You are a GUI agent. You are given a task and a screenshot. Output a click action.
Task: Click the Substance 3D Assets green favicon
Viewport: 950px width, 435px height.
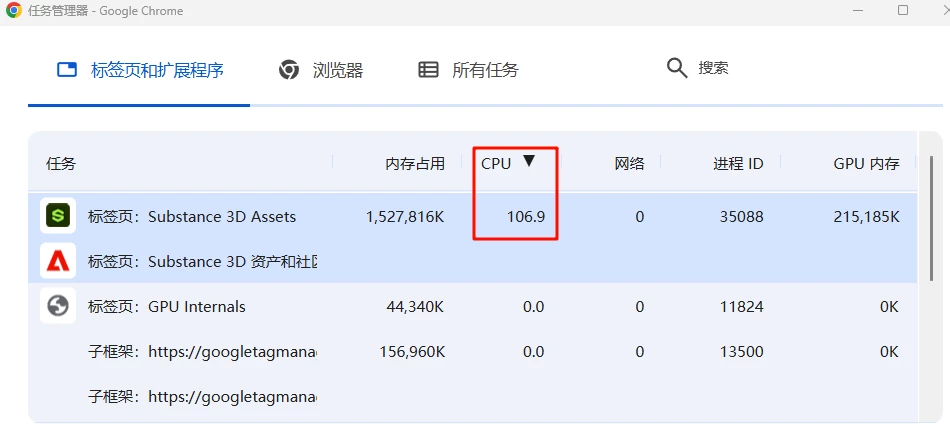pyautogui.click(x=58, y=216)
